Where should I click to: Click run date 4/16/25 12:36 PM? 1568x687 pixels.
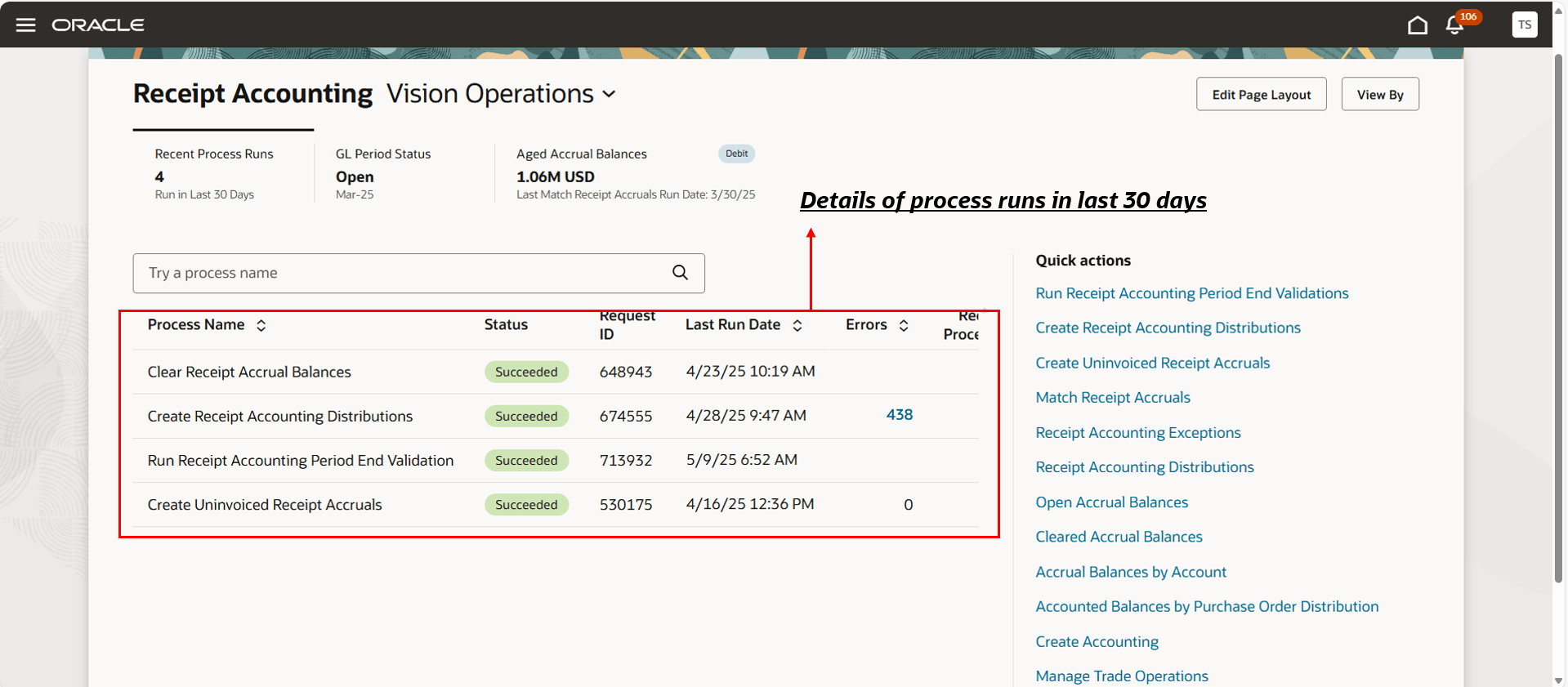click(750, 504)
